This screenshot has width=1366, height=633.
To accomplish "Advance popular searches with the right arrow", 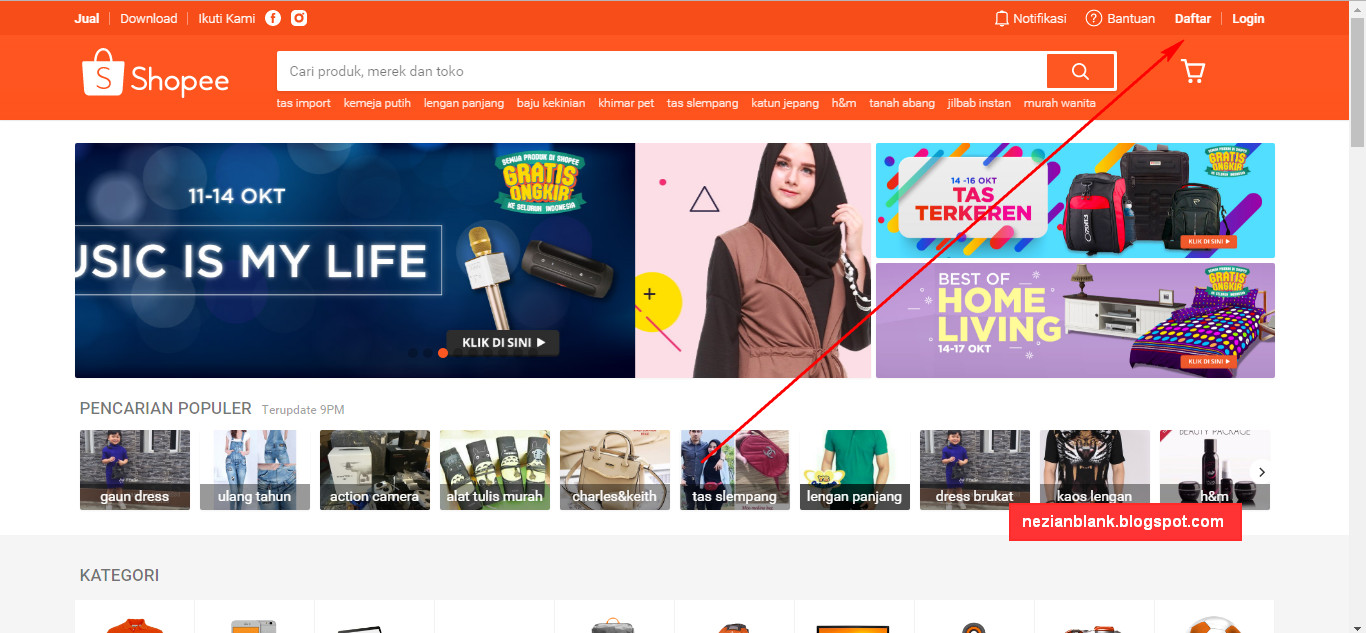I will (1261, 471).
